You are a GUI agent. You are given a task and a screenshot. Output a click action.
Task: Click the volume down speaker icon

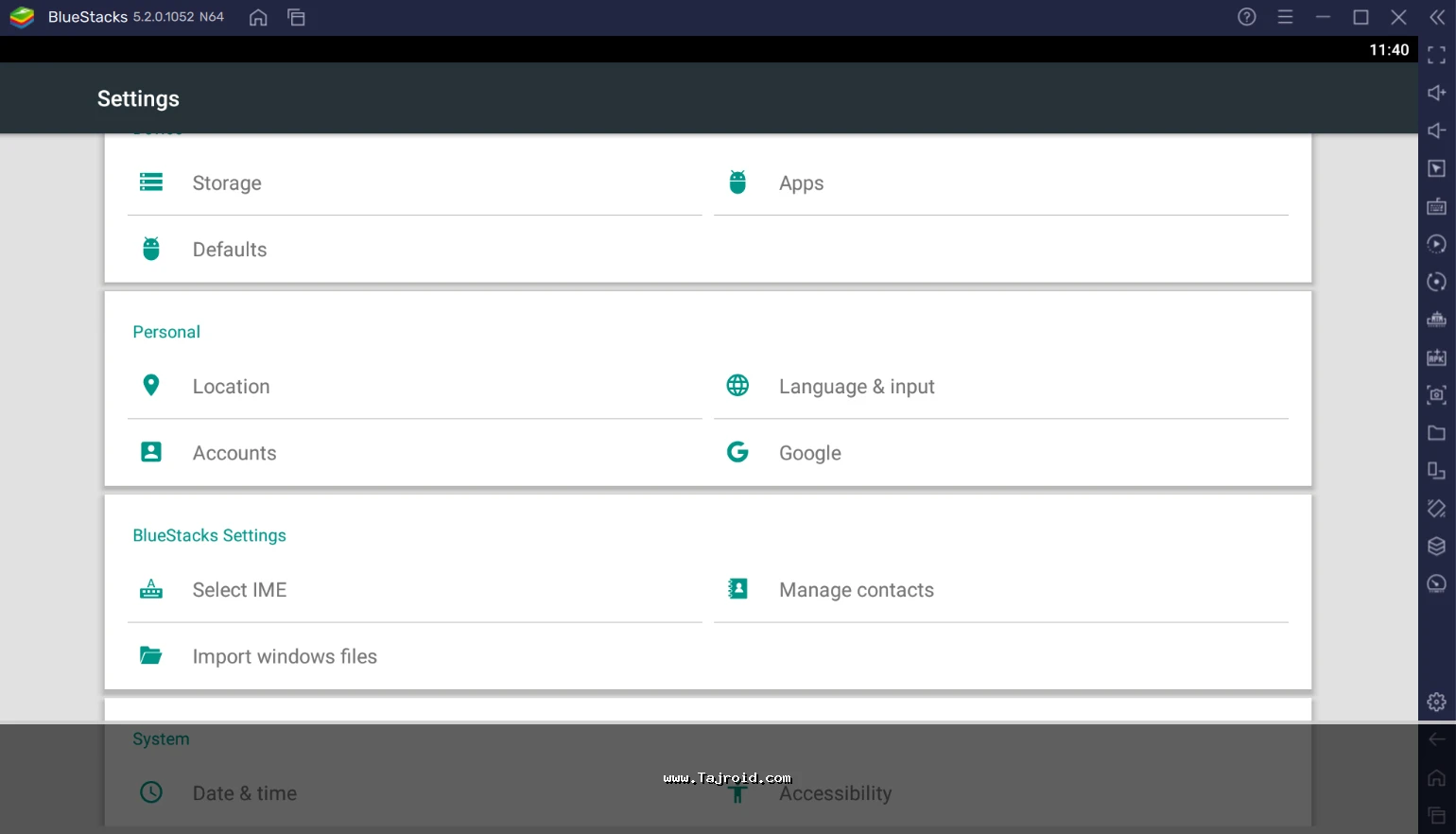click(1436, 130)
